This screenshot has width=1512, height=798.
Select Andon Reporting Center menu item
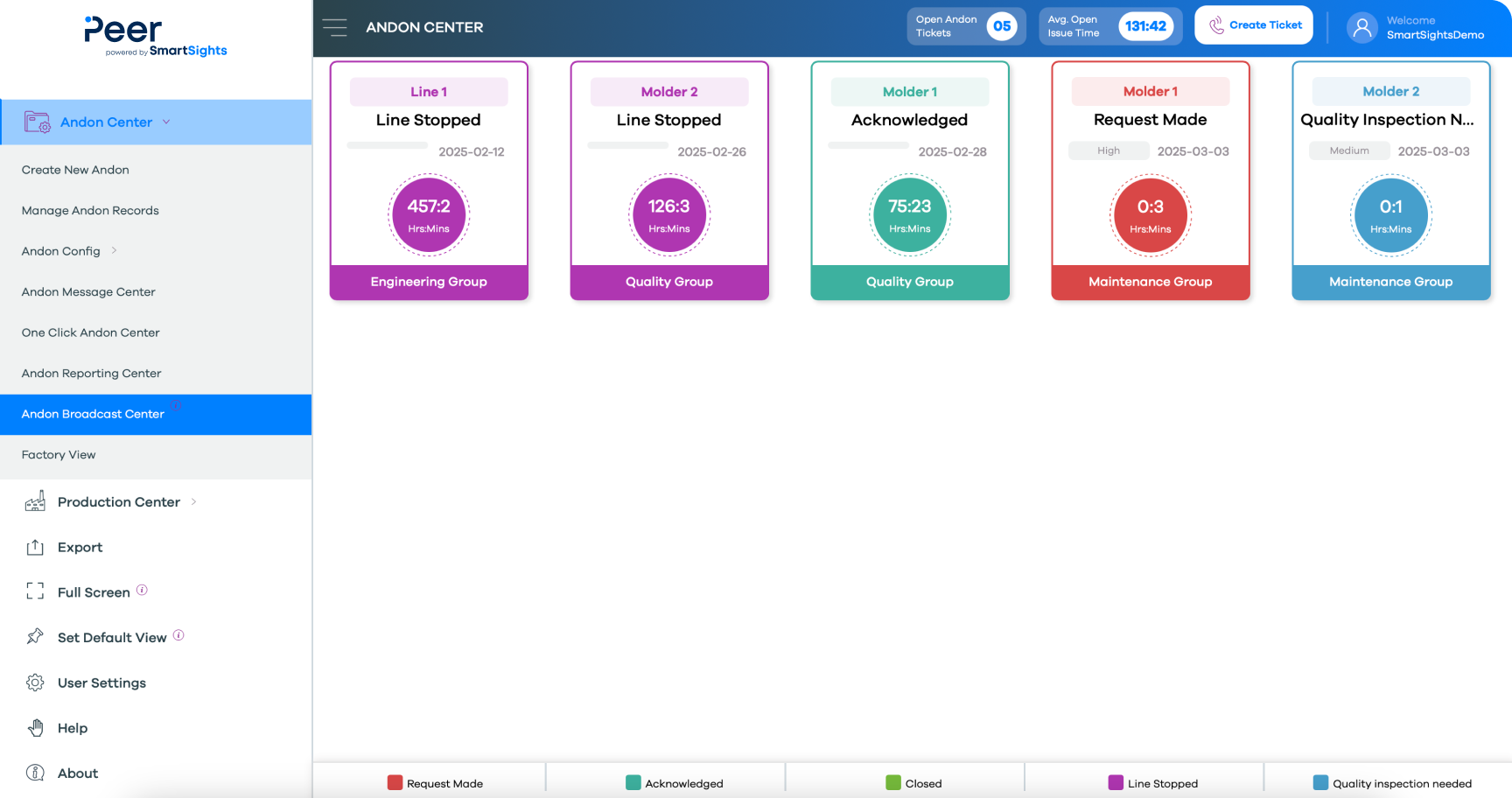tap(91, 374)
